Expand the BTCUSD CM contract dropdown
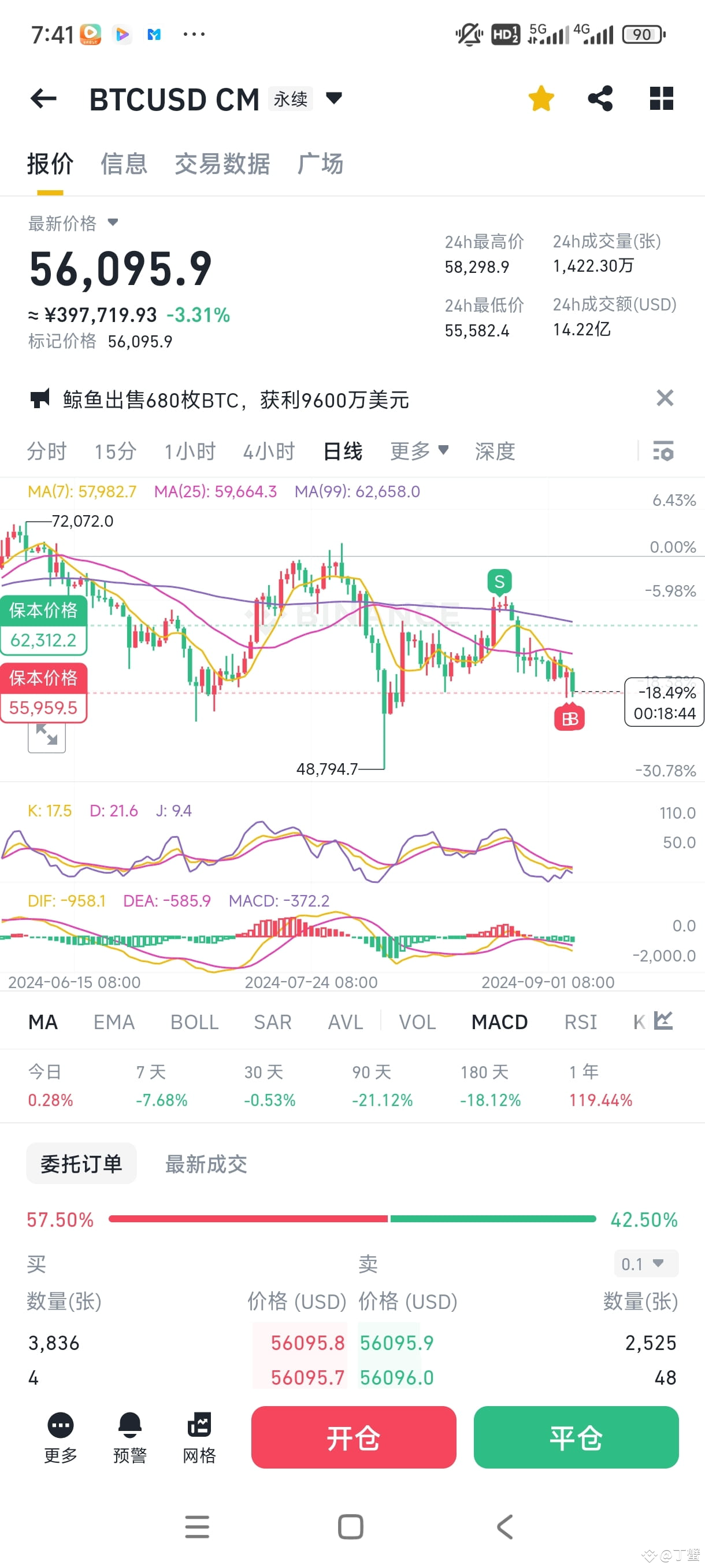 pyautogui.click(x=334, y=97)
